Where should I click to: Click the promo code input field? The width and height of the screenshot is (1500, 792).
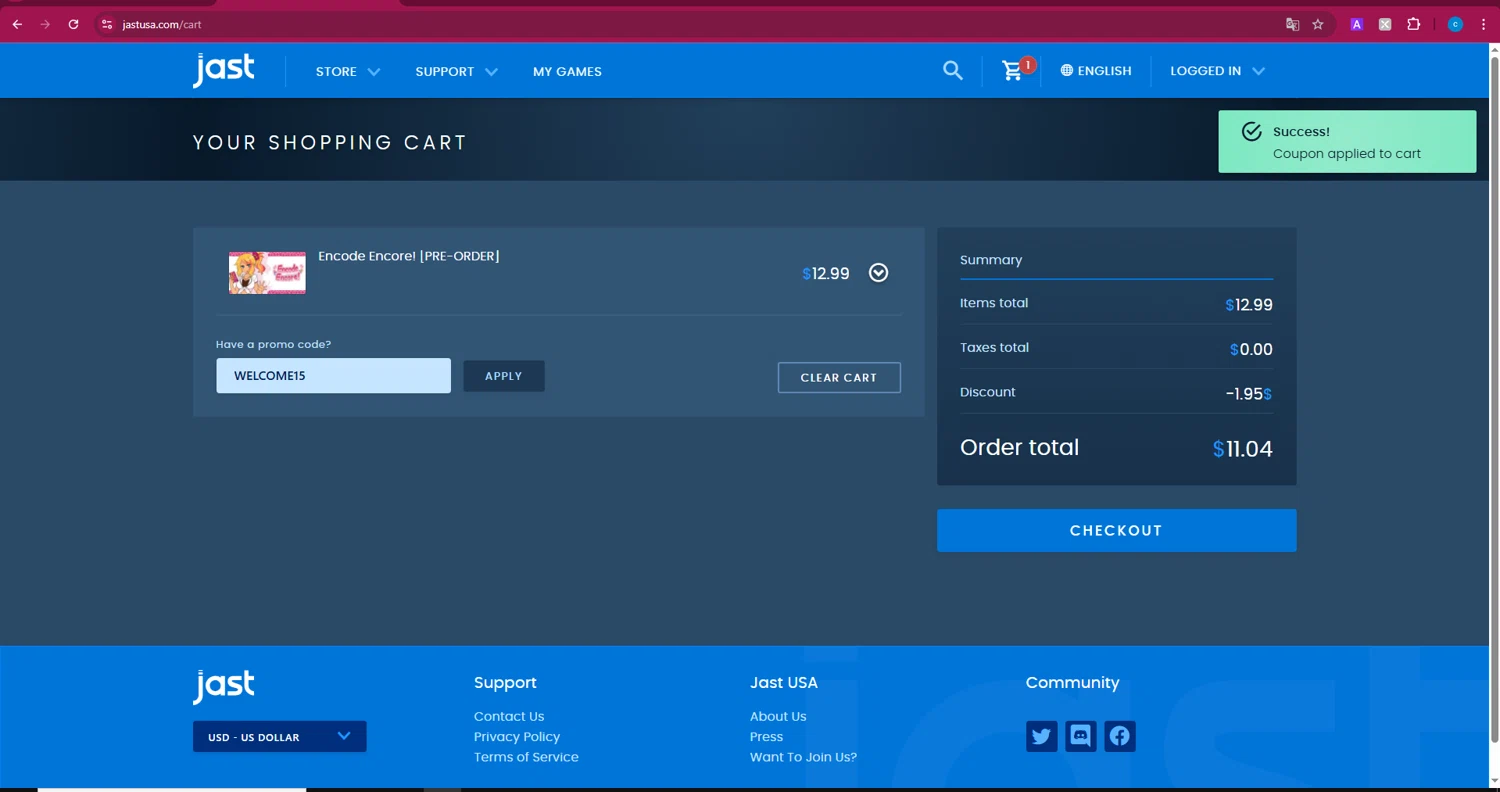pos(333,376)
